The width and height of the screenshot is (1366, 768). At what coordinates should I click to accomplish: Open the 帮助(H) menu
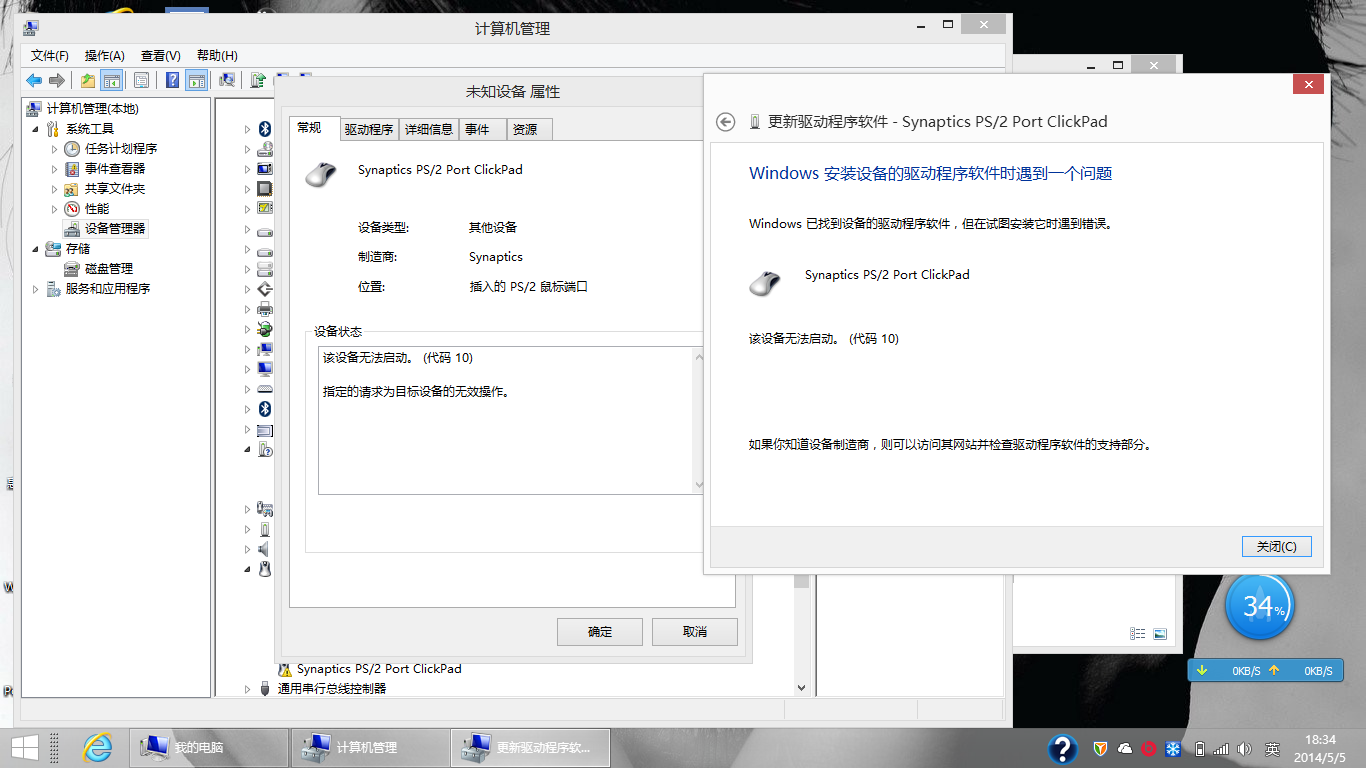pyautogui.click(x=217, y=55)
